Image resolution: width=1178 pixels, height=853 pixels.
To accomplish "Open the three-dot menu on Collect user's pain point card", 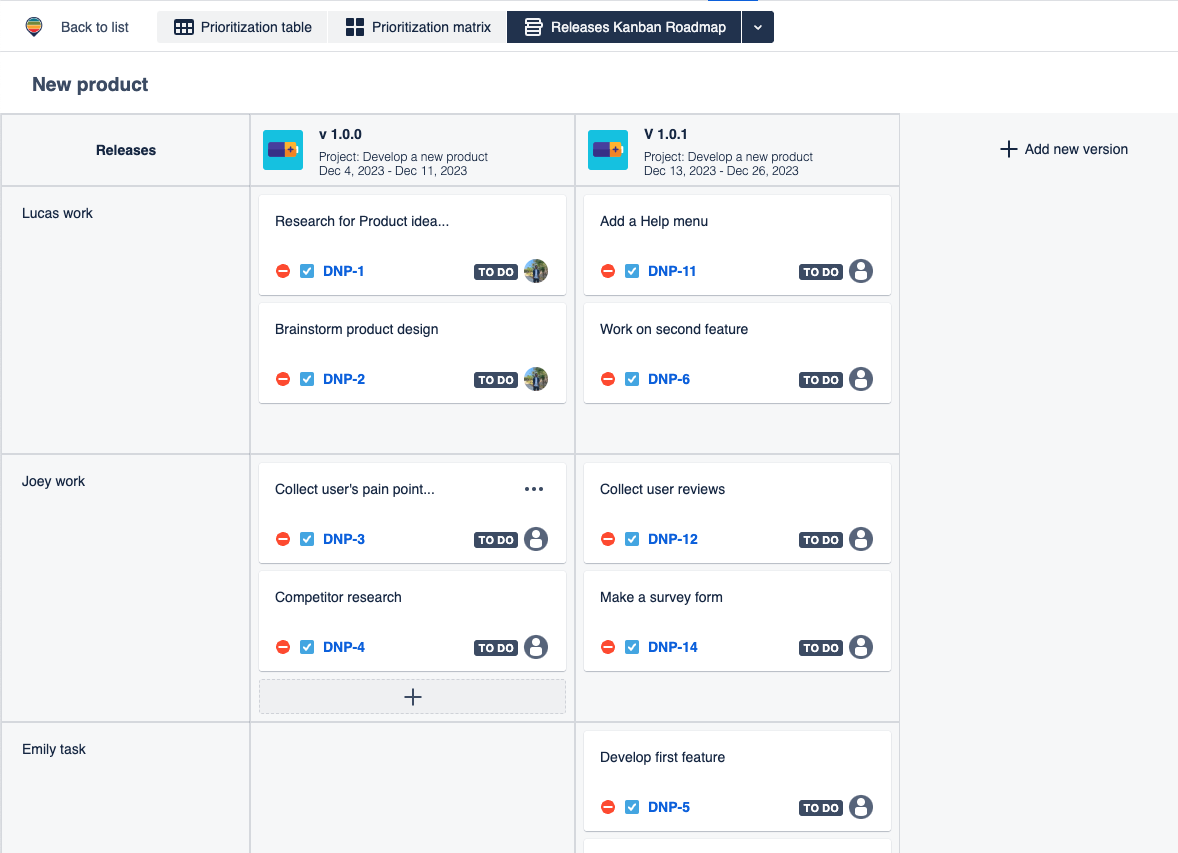I will [x=534, y=489].
